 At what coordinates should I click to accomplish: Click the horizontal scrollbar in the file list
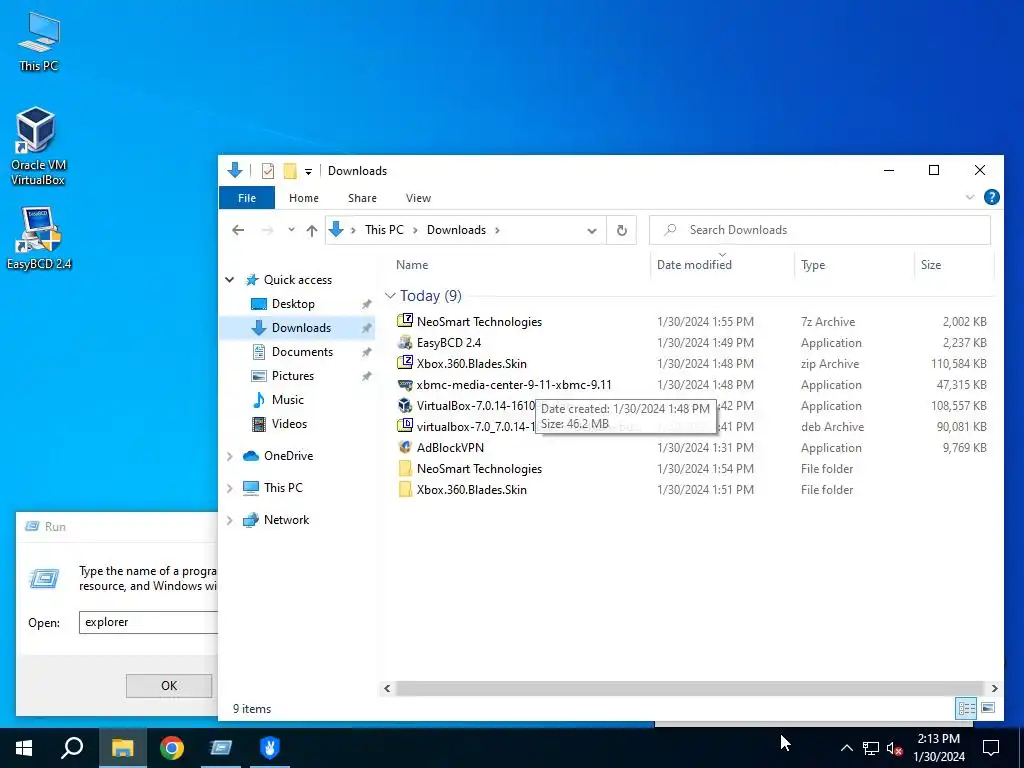pyautogui.click(x=689, y=688)
